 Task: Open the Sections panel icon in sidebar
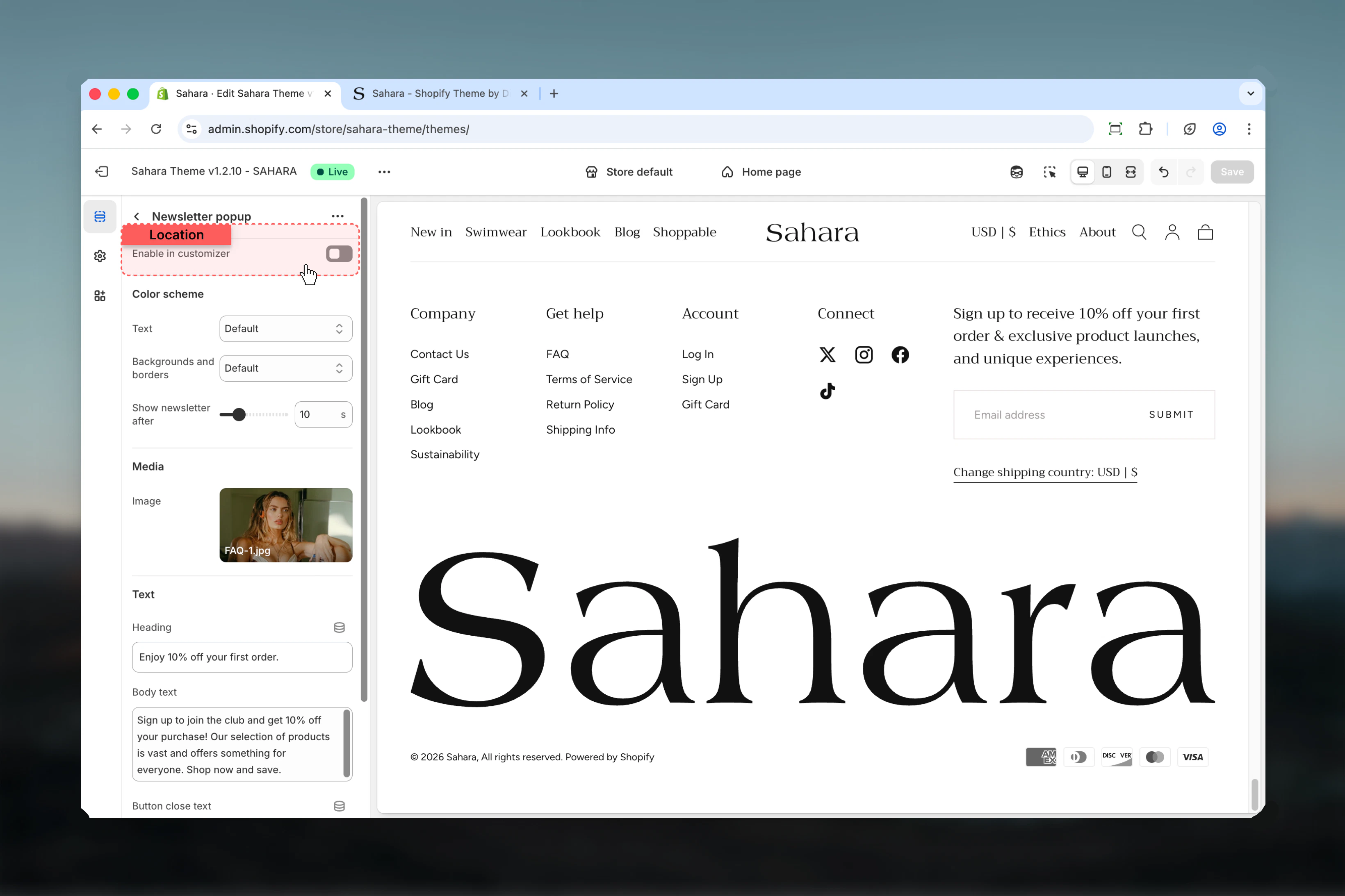point(100,216)
